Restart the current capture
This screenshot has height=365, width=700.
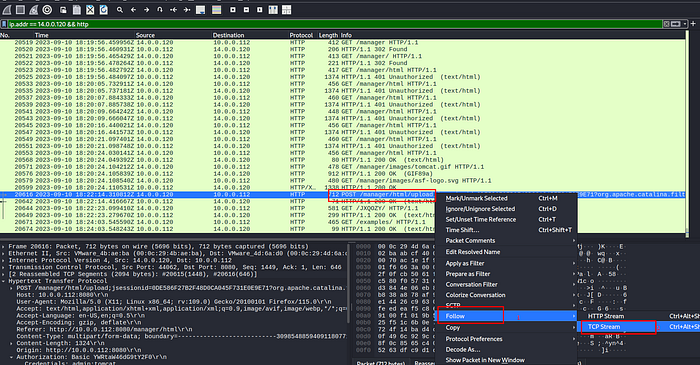pos(33,9)
